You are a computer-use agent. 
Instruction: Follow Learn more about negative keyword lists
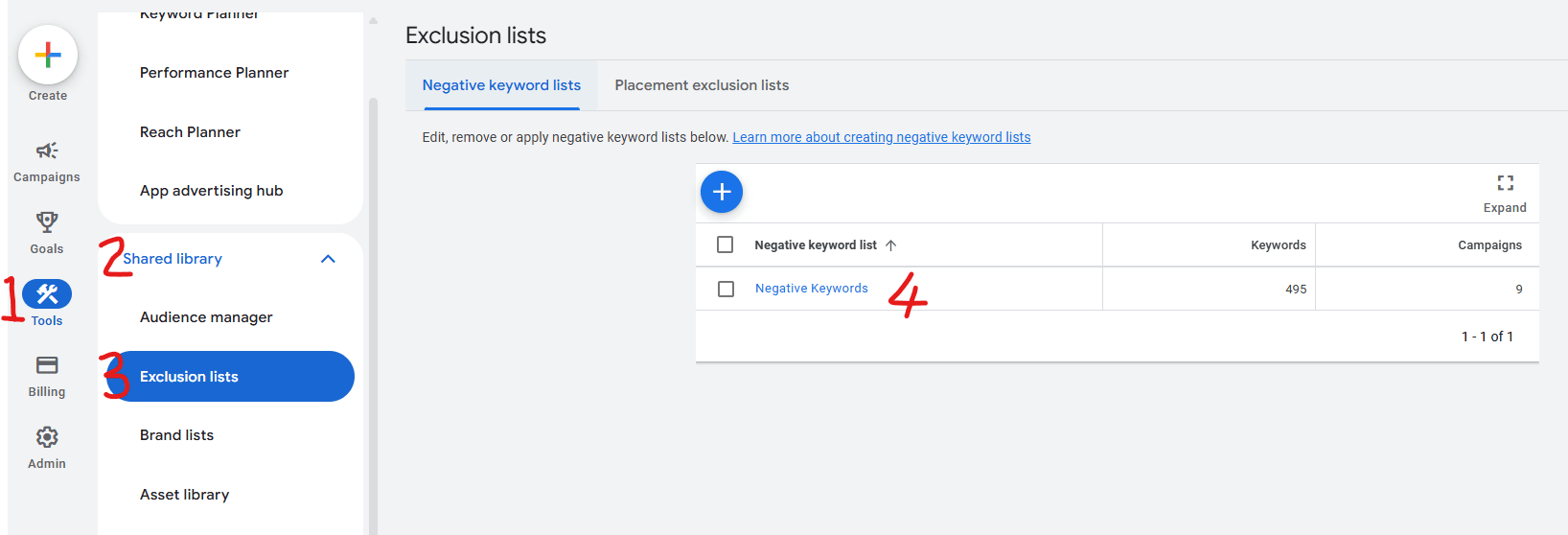(882, 137)
